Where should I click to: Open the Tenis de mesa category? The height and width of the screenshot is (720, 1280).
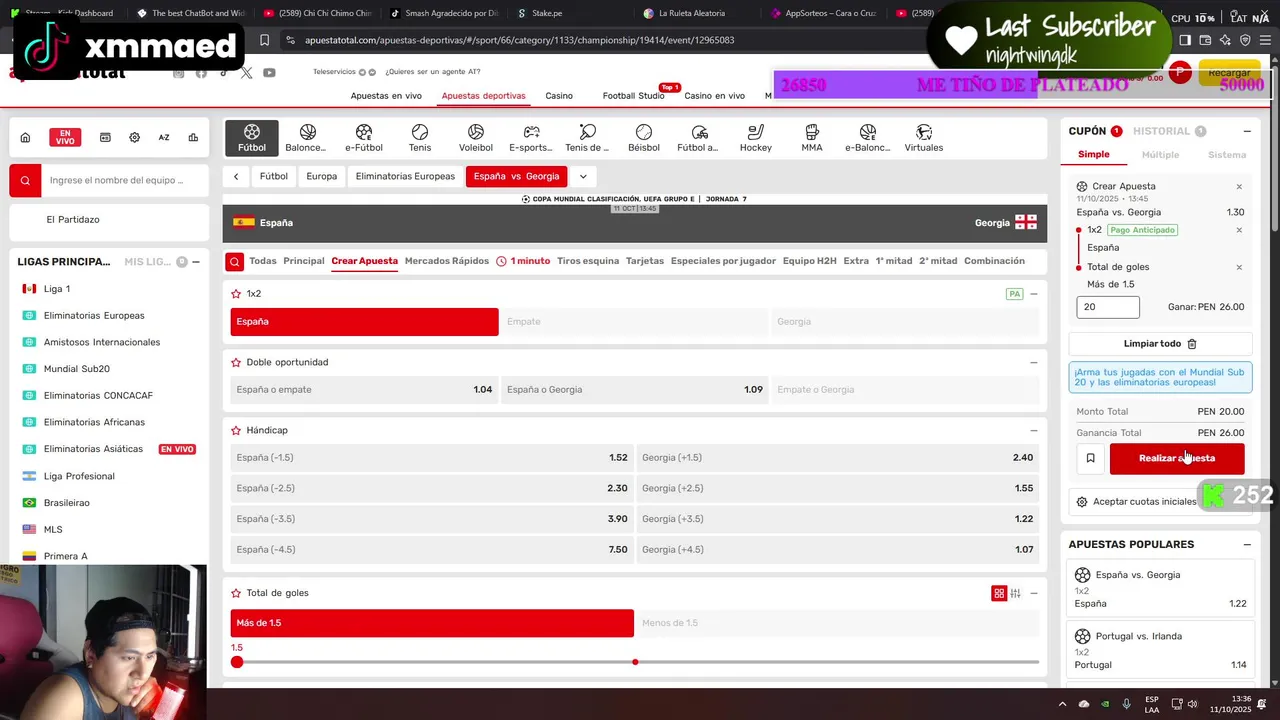[587, 138]
